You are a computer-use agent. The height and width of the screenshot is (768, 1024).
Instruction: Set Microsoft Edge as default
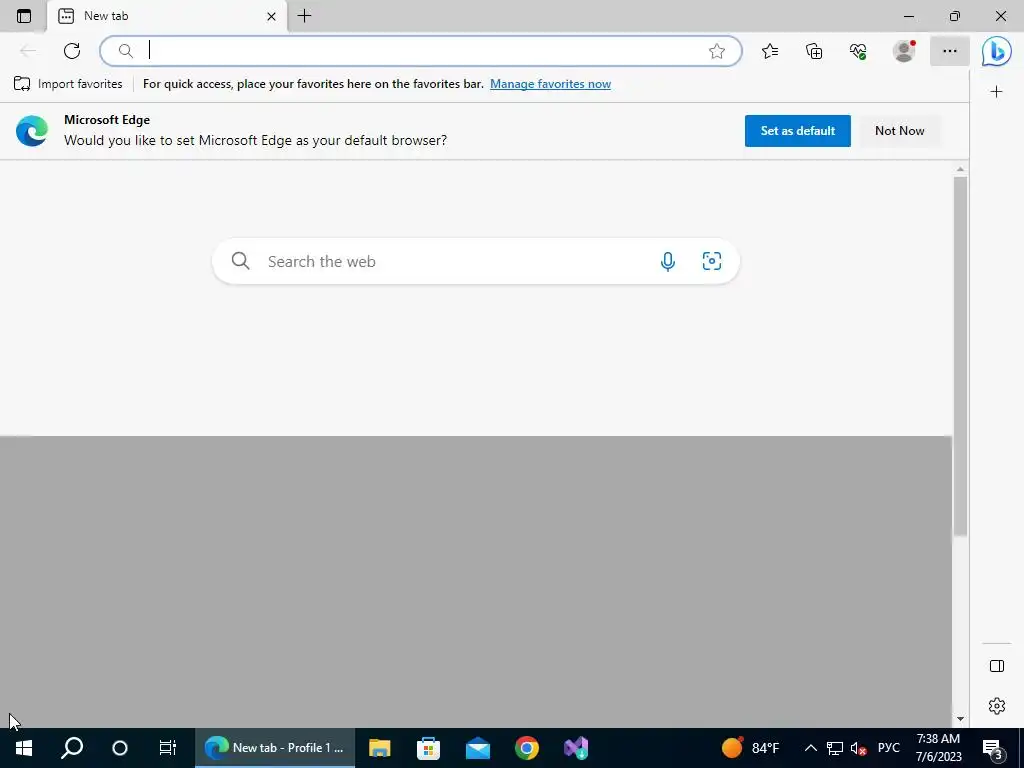[x=797, y=131]
